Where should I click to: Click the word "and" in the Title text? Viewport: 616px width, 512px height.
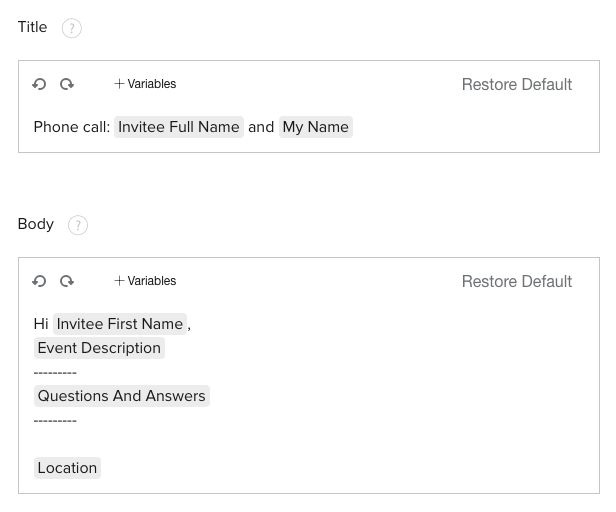click(x=261, y=127)
